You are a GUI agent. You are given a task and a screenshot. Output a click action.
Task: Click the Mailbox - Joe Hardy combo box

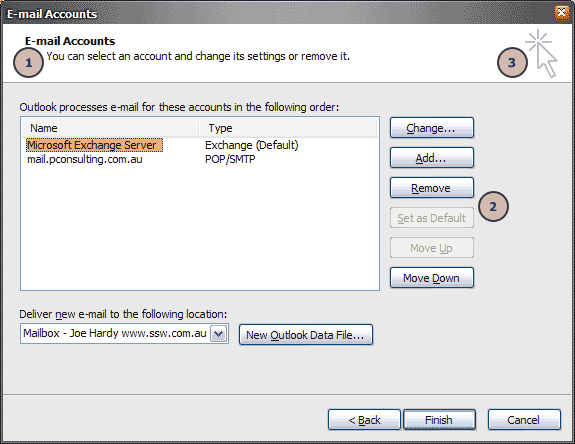pyautogui.click(x=124, y=334)
